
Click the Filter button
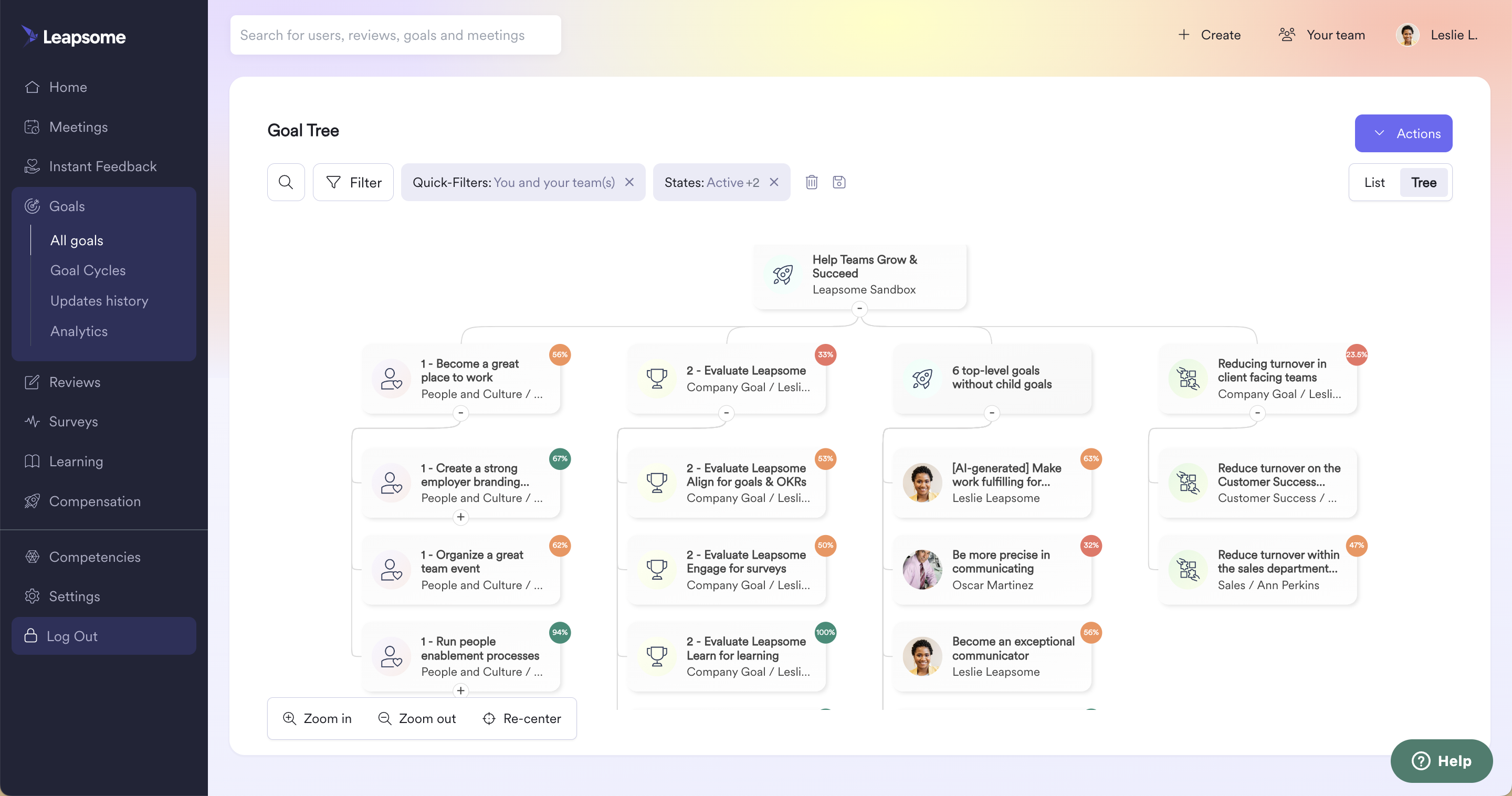coord(353,183)
